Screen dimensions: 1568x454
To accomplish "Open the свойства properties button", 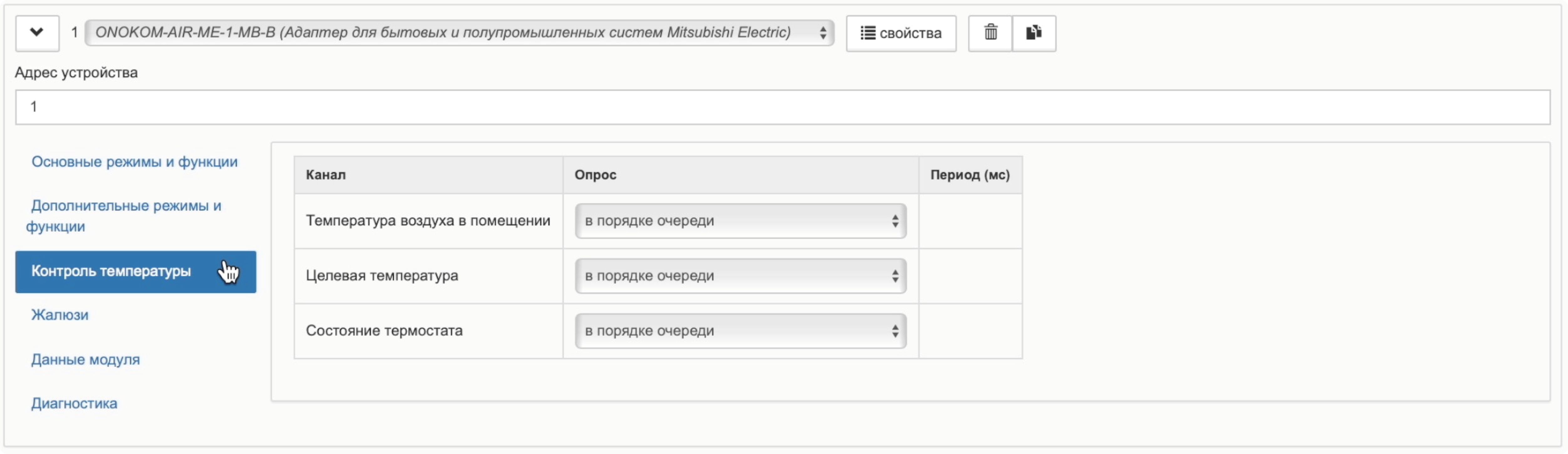I will [901, 33].
